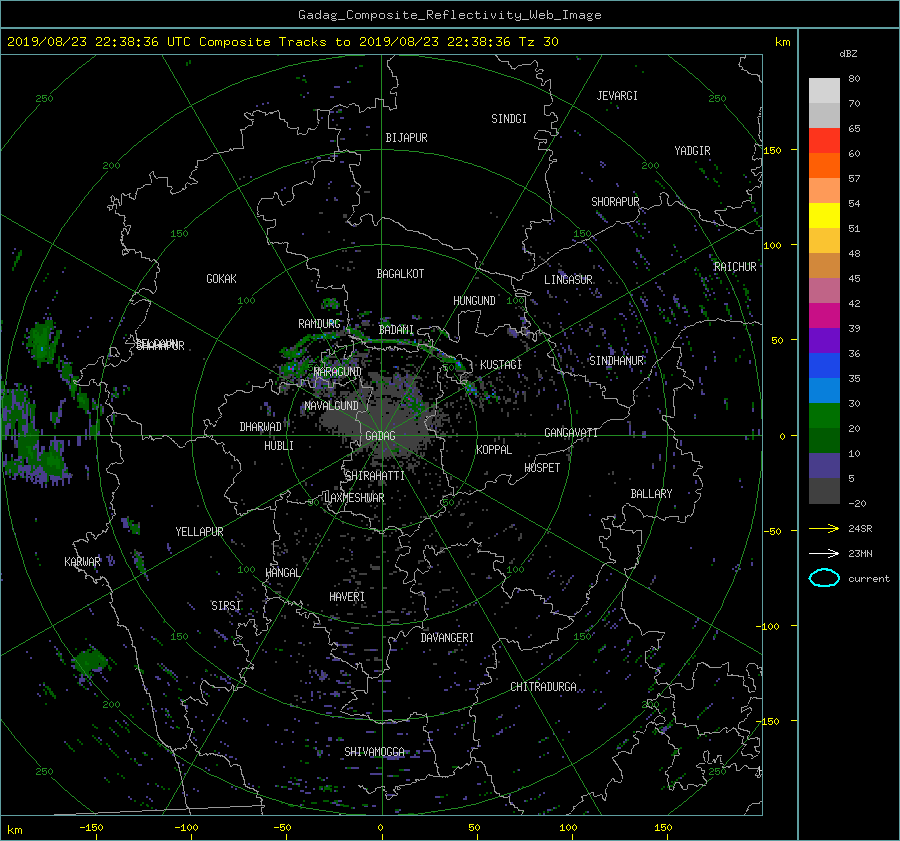Click the green echo blob north of RAMDURG
This screenshot has width=900, height=841.
pyautogui.click(x=330, y=304)
